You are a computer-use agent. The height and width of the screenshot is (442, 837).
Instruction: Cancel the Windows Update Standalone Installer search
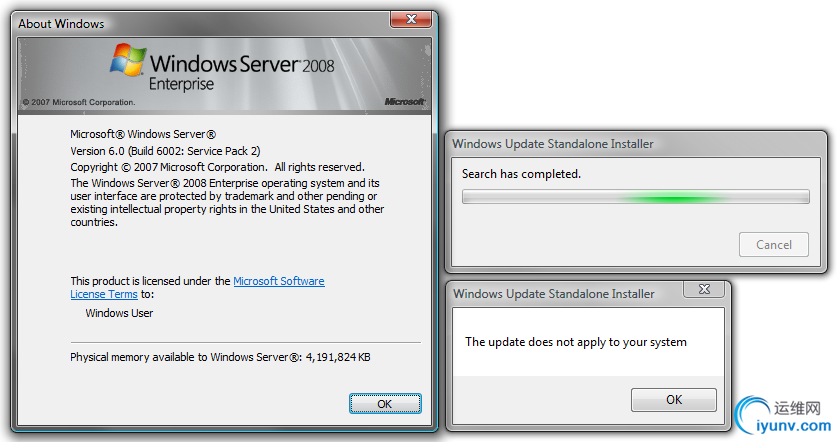(x=773, y=244)
